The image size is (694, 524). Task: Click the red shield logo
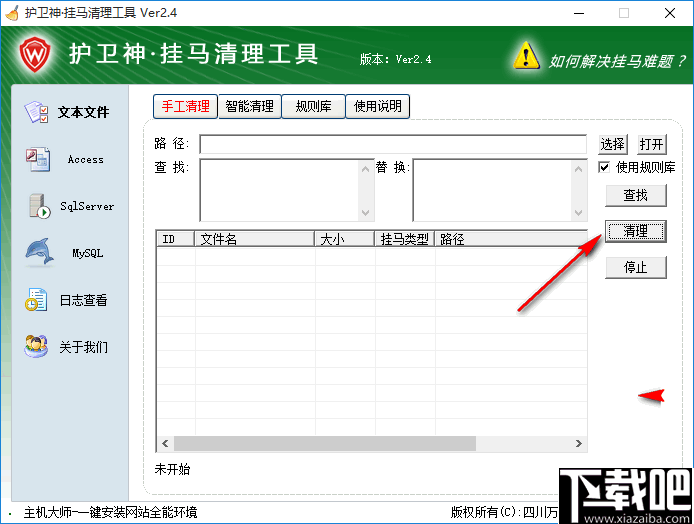coord(35,54)
